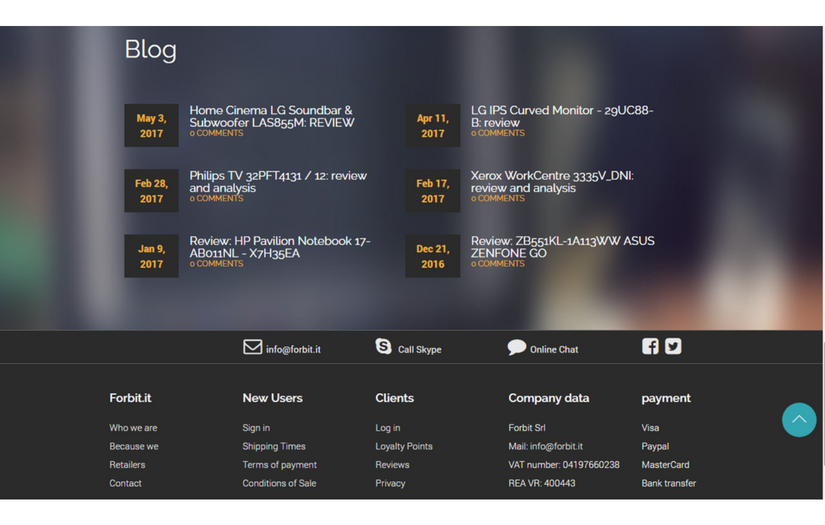Open the Who we are footer link

click(x=133, y=428)
